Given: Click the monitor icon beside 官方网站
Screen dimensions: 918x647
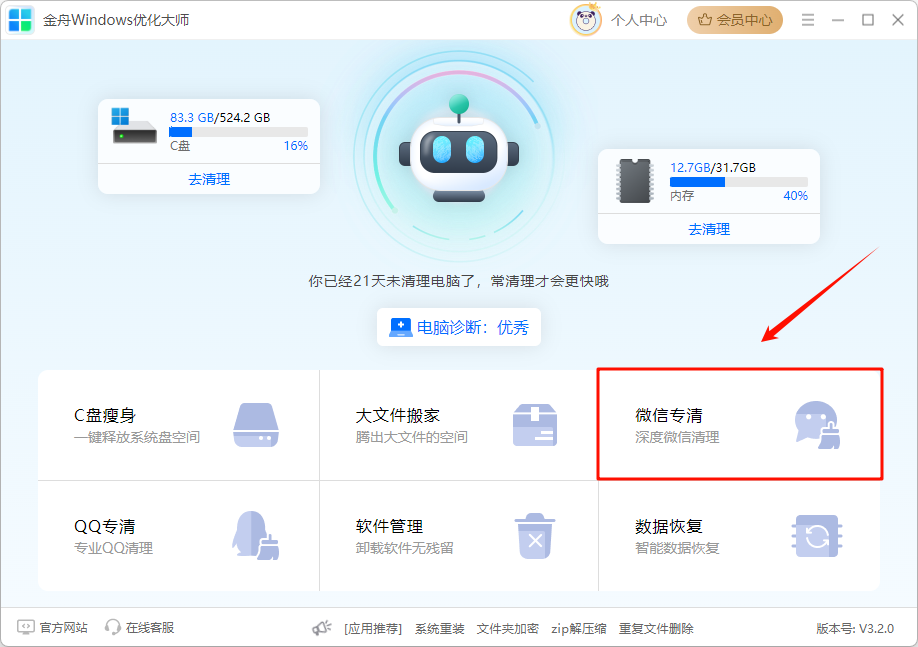Looking at the screenshot, I should click(26, 627).
